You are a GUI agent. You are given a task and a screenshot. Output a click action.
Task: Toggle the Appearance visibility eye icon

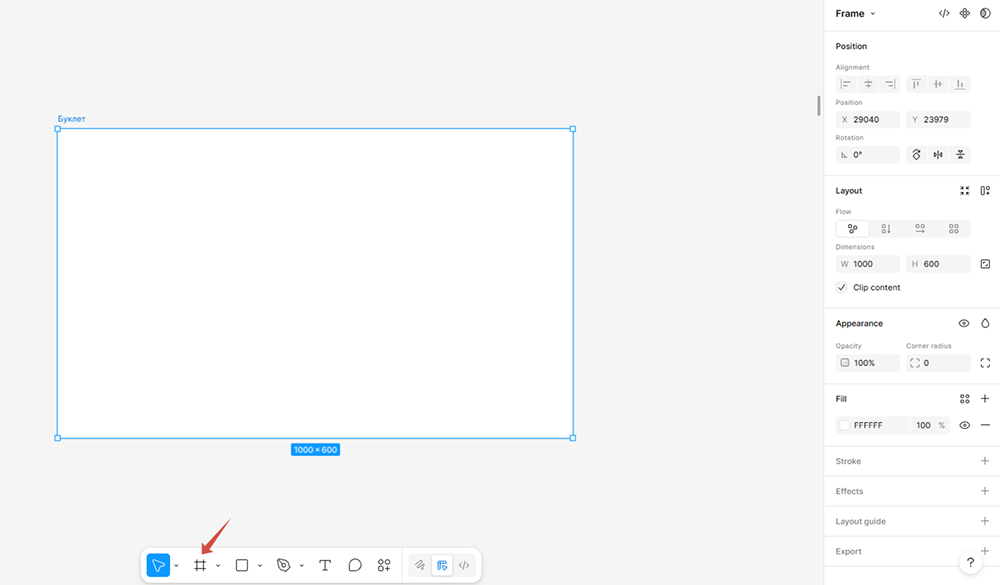pos(964,323)
